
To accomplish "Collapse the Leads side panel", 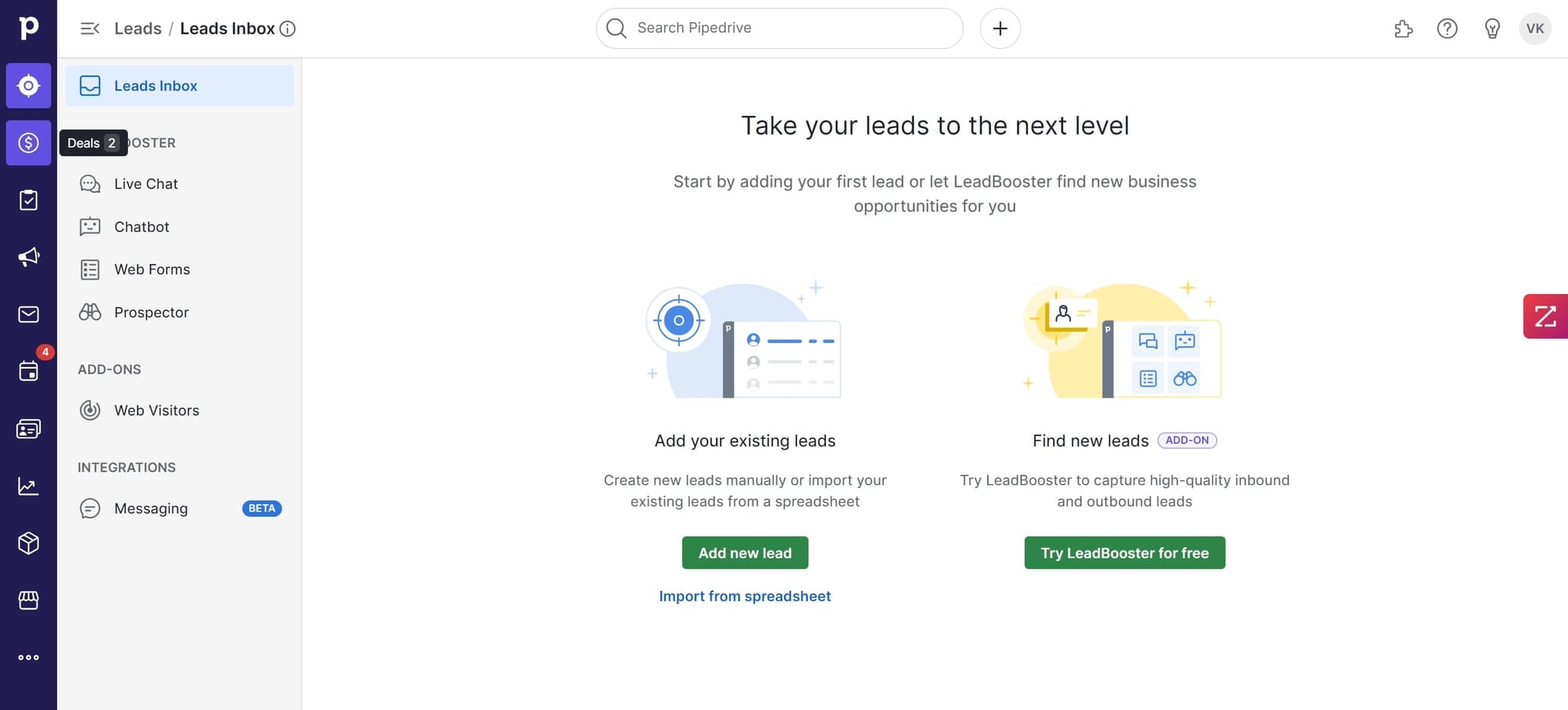I will coord(90,28).
